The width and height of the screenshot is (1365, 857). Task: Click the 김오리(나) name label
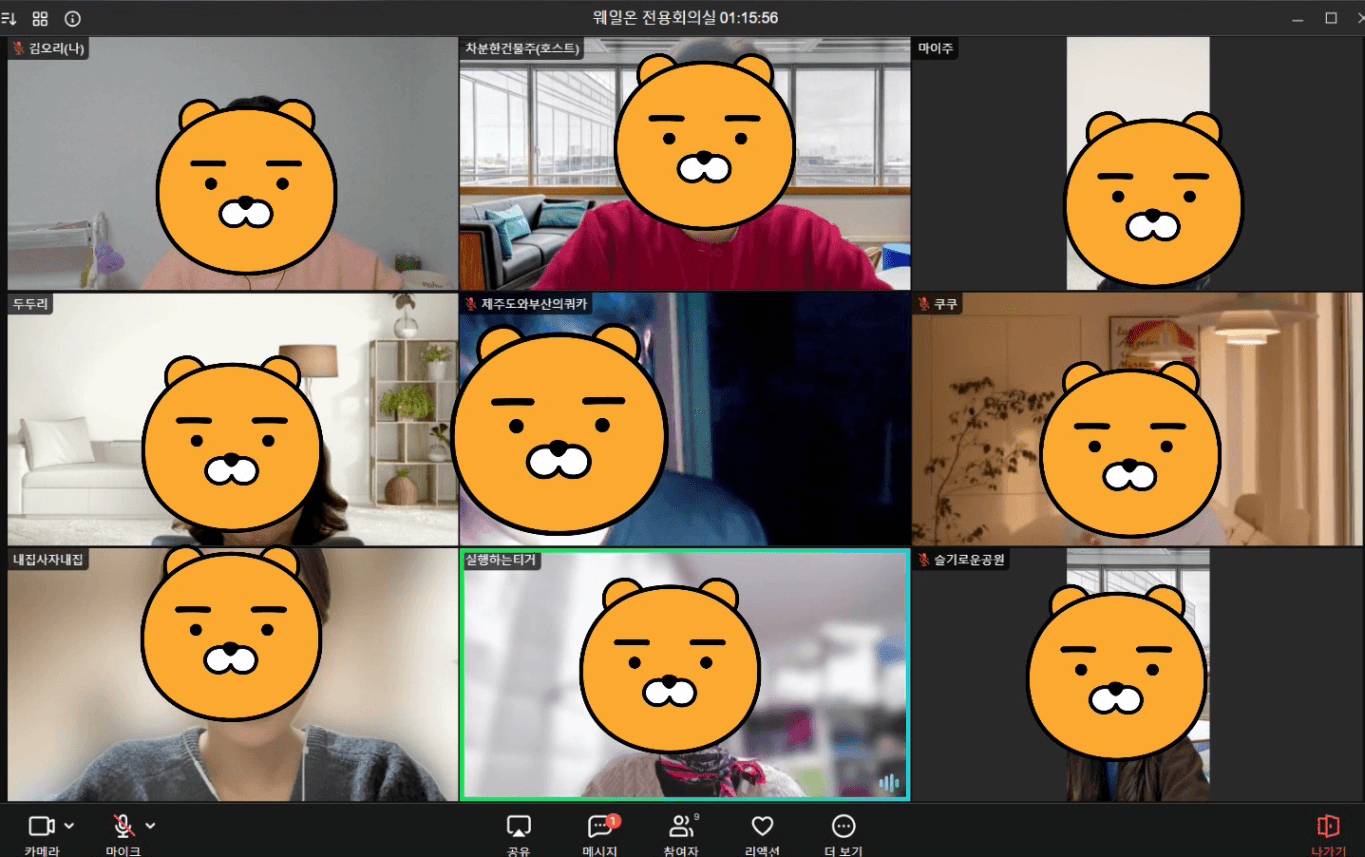(49, 48)
